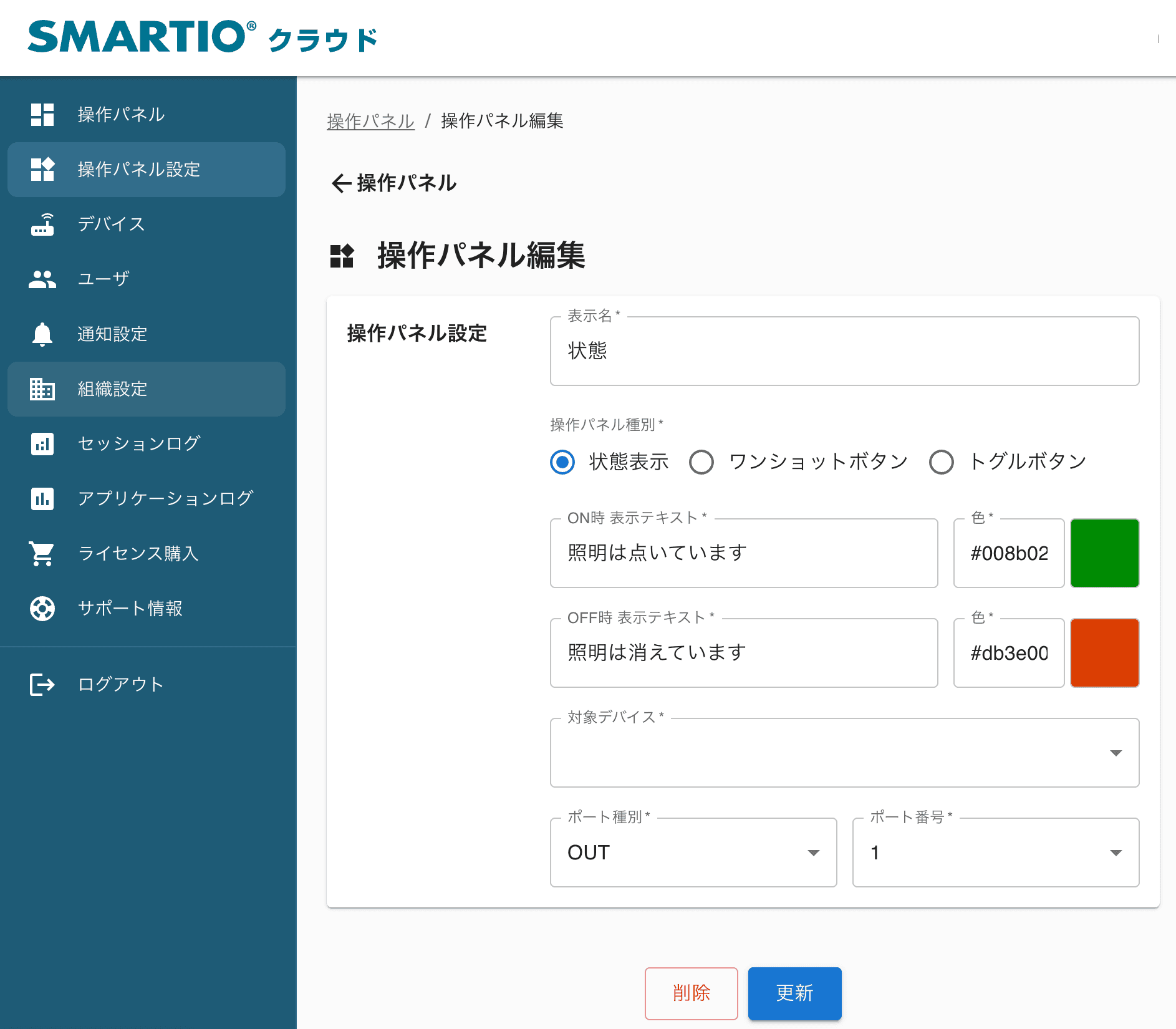Select the 状態表示 radio button
The height and width of the screenshot is (1029, 1176).
pyautogui.click(x=562, y=462)
